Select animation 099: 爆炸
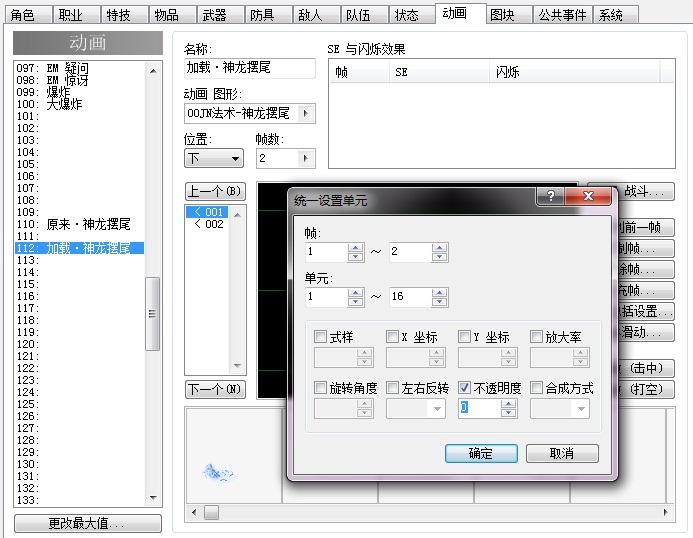The height and width of the screenshot is (538, 693). (80, 92)
